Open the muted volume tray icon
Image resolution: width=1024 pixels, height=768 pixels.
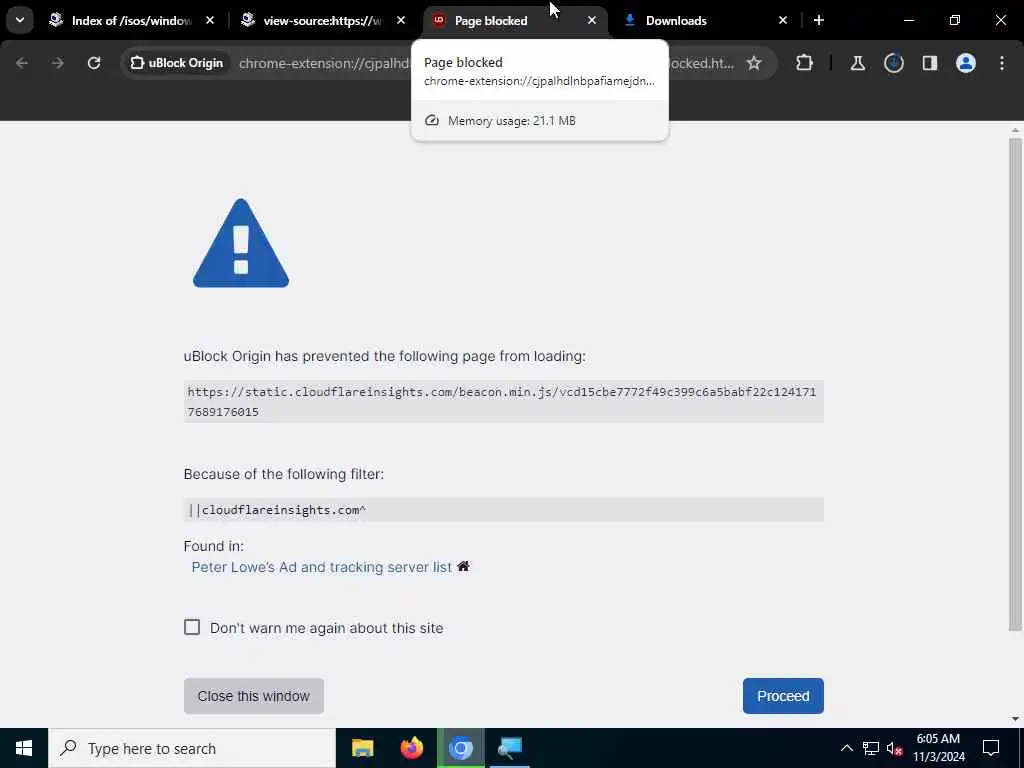(895, 748)
